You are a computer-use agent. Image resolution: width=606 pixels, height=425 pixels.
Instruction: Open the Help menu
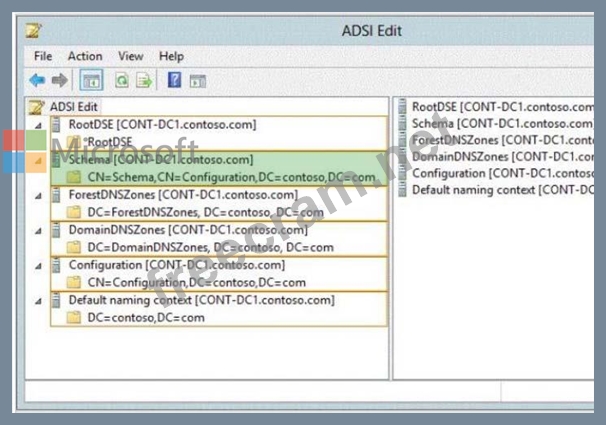tap(171, 56)
